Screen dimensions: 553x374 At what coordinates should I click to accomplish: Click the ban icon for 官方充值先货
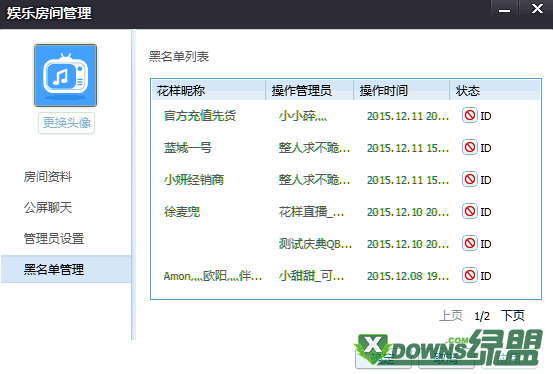[470, 115]
